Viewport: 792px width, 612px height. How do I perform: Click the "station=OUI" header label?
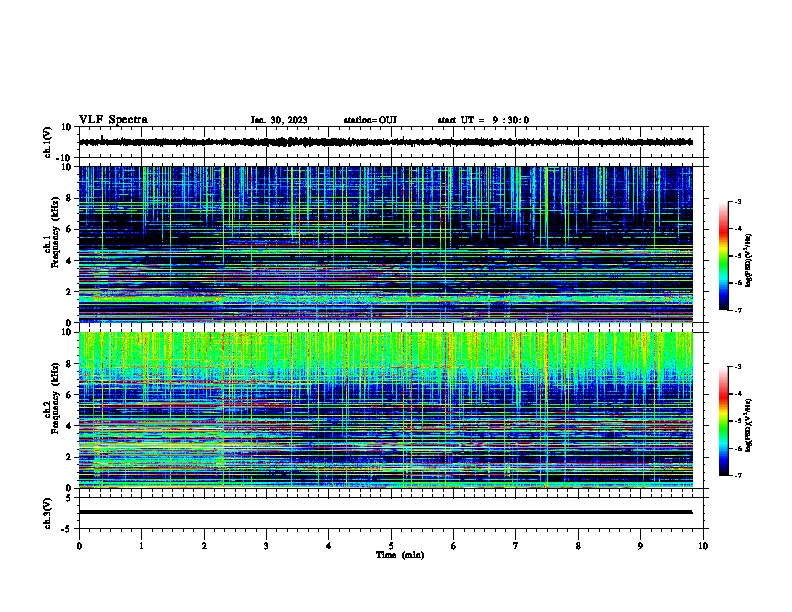tap(370, 120)
